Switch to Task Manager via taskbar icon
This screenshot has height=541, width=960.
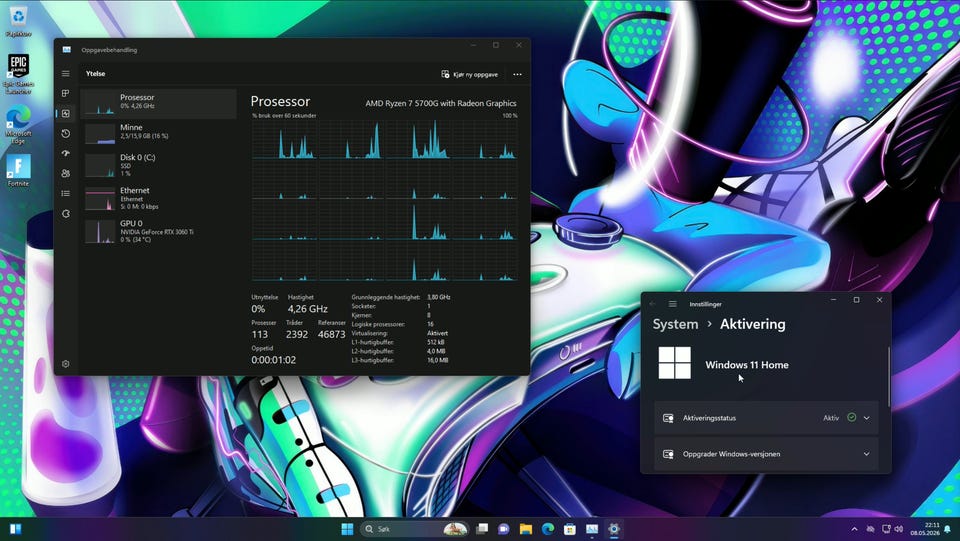[592, 529]
